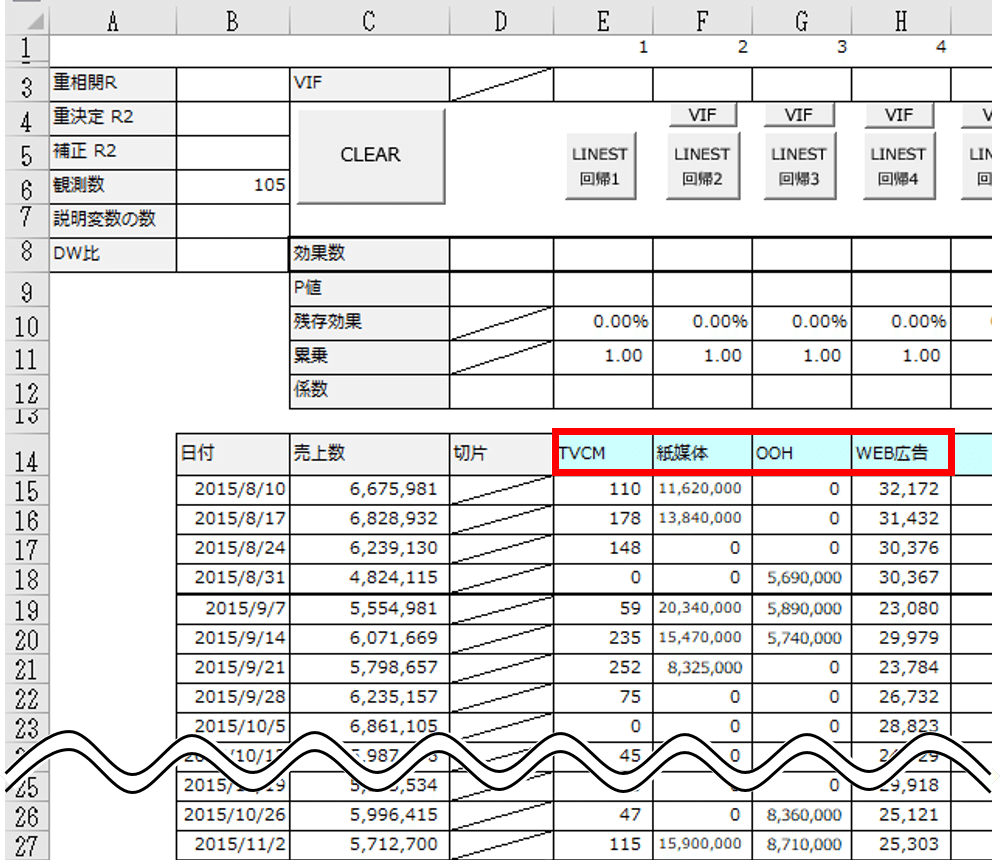Image resolution: width=1001 pixels, height=860 pixels.
Task: Click the P値 label cell
Action: tap(370, 289)
